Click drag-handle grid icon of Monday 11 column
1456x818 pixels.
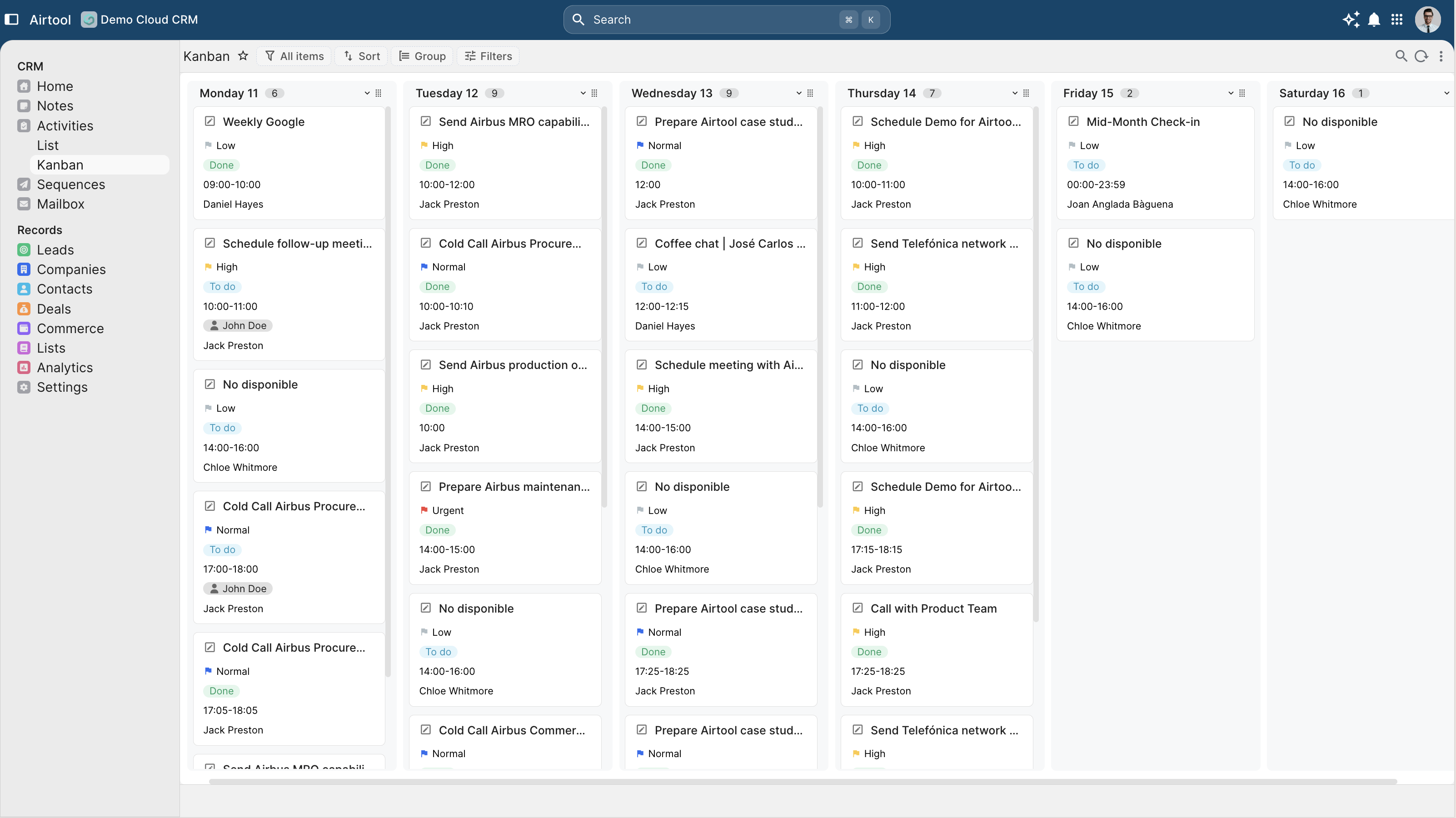point(378,93)
